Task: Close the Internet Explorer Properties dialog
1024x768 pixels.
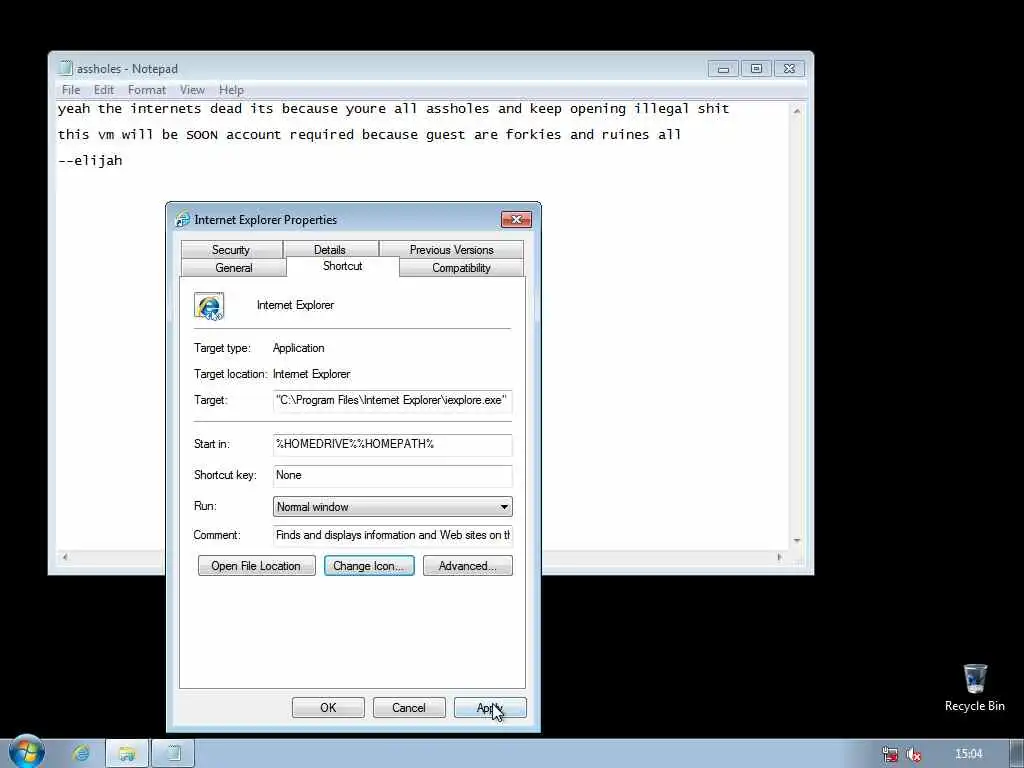Action: tap(516, 219)
